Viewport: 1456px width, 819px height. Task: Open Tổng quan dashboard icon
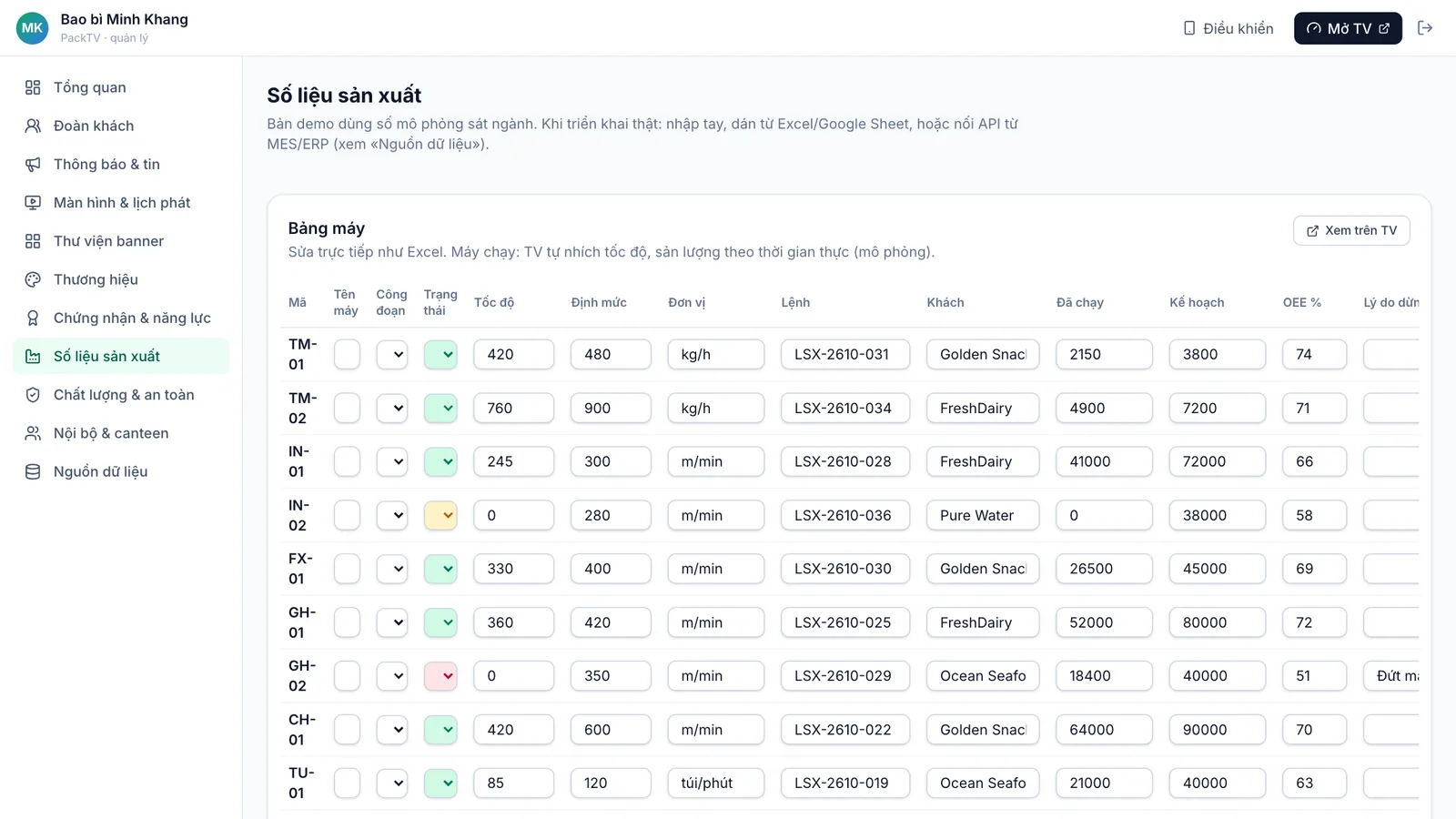click(x=33, y=87)
